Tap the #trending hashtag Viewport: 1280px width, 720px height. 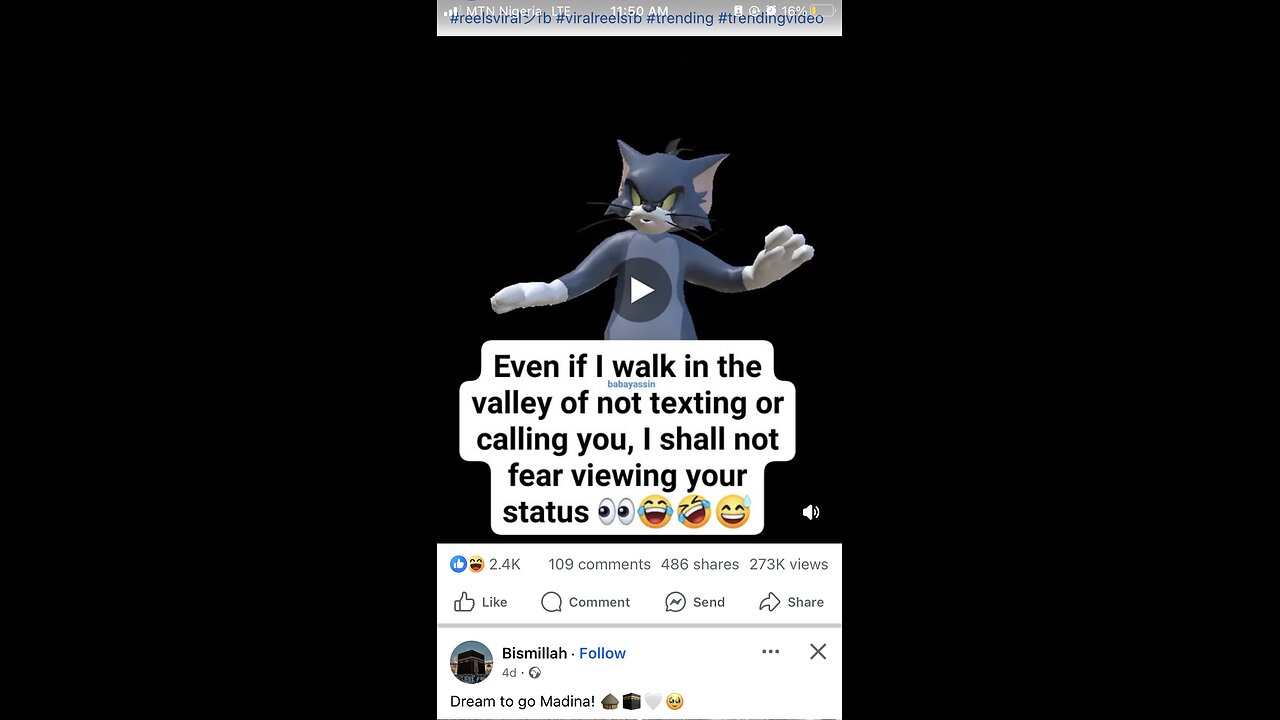(x=680, y=18)
